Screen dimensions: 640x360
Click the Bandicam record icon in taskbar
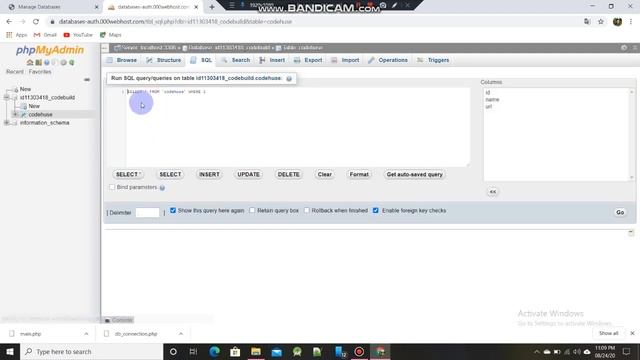[x=359, y=351]
